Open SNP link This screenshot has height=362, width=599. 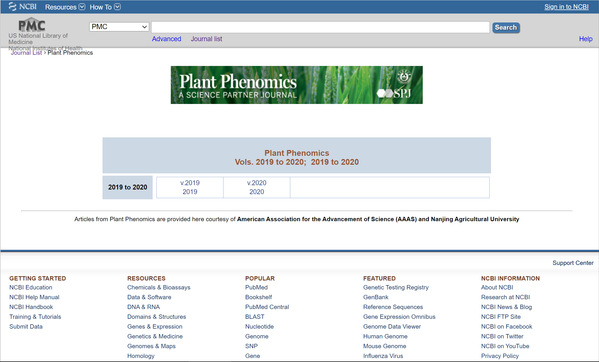(x=251, y=346)
